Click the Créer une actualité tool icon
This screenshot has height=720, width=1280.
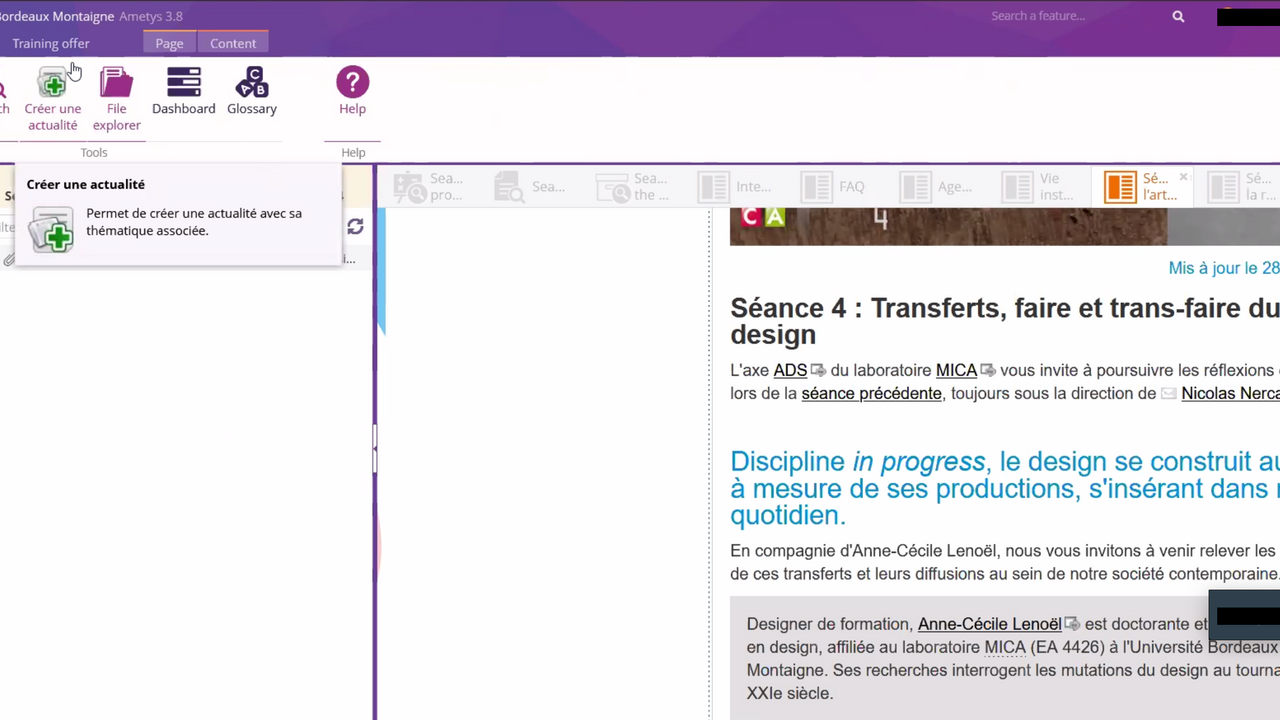tap(52, 84)
